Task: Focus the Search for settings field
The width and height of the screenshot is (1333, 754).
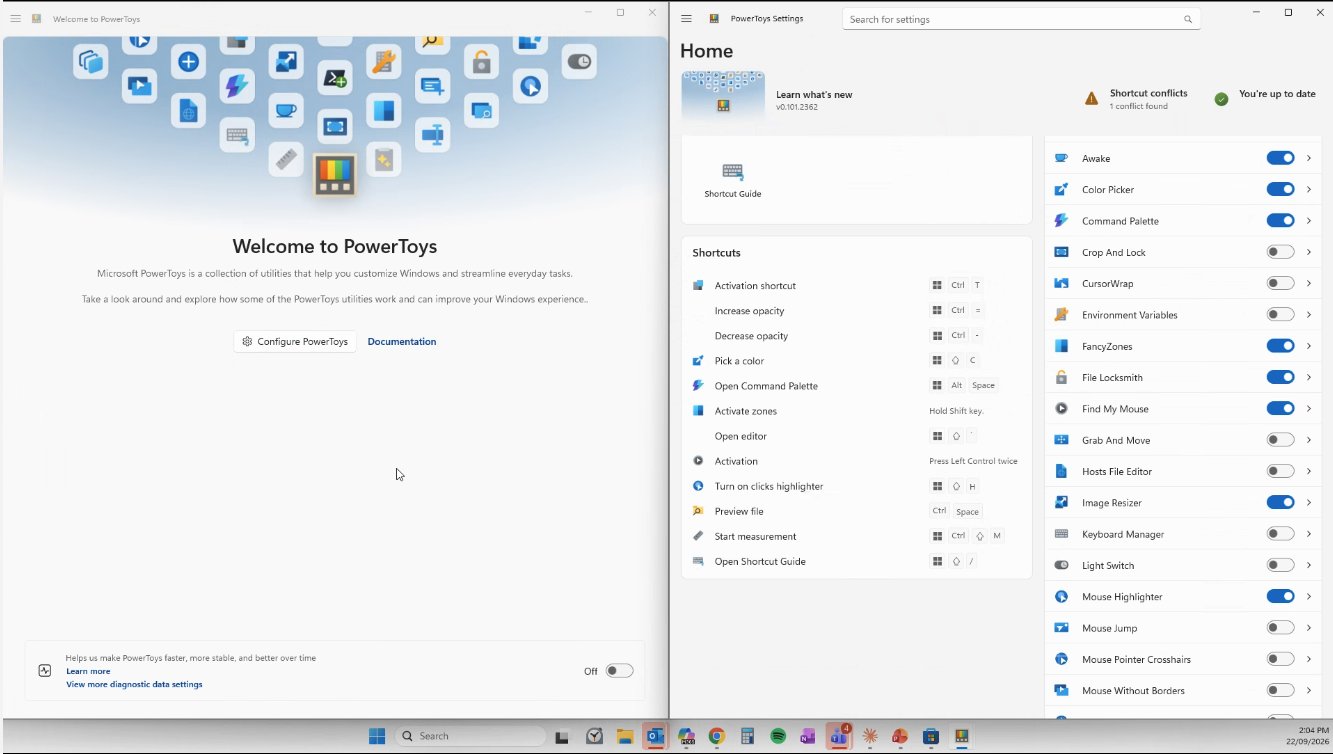Action: [x=1021, y=19]
